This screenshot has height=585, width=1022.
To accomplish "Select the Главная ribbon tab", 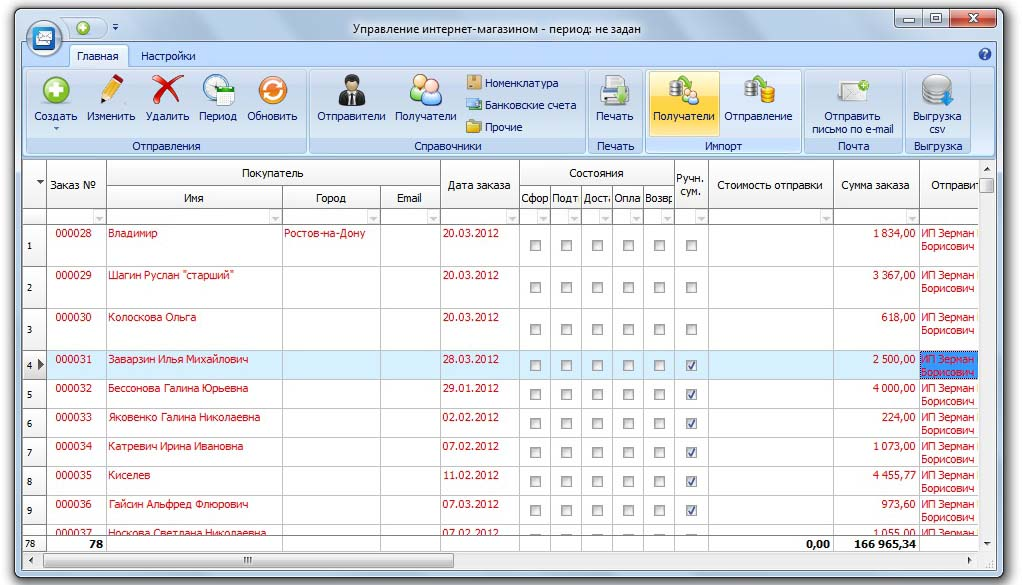I will tap(98, 57).
